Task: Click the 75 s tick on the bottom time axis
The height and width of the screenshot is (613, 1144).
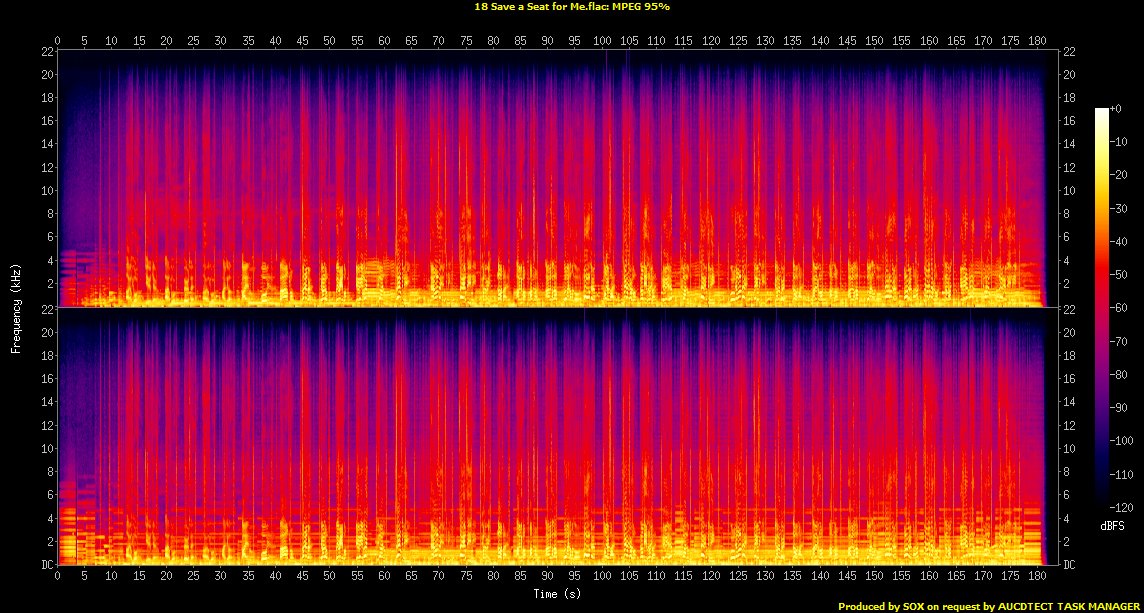Action: coord(466,577)
